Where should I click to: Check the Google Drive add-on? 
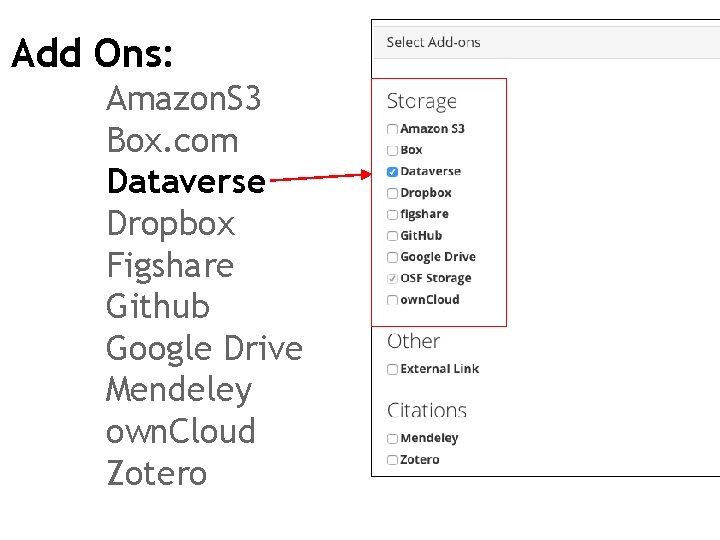tap(393, 257)
